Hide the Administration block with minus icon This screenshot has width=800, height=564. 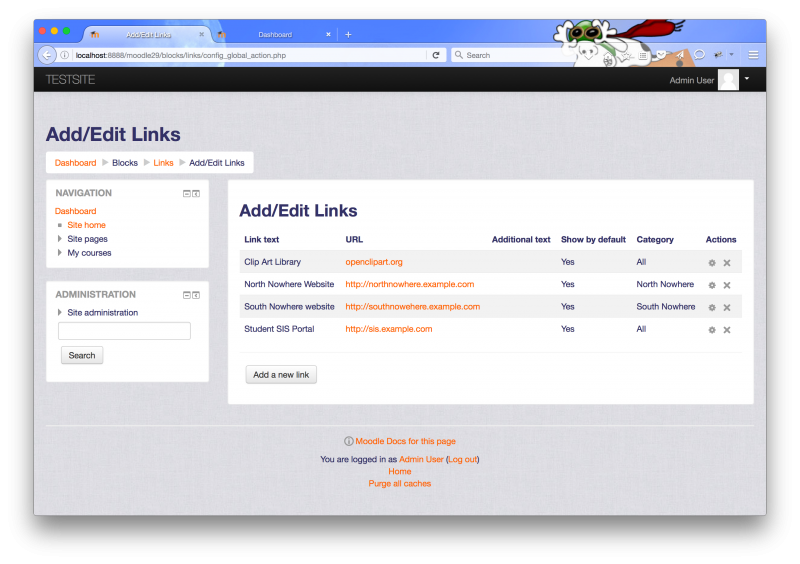pyautogui.click(x=187, y=295)
